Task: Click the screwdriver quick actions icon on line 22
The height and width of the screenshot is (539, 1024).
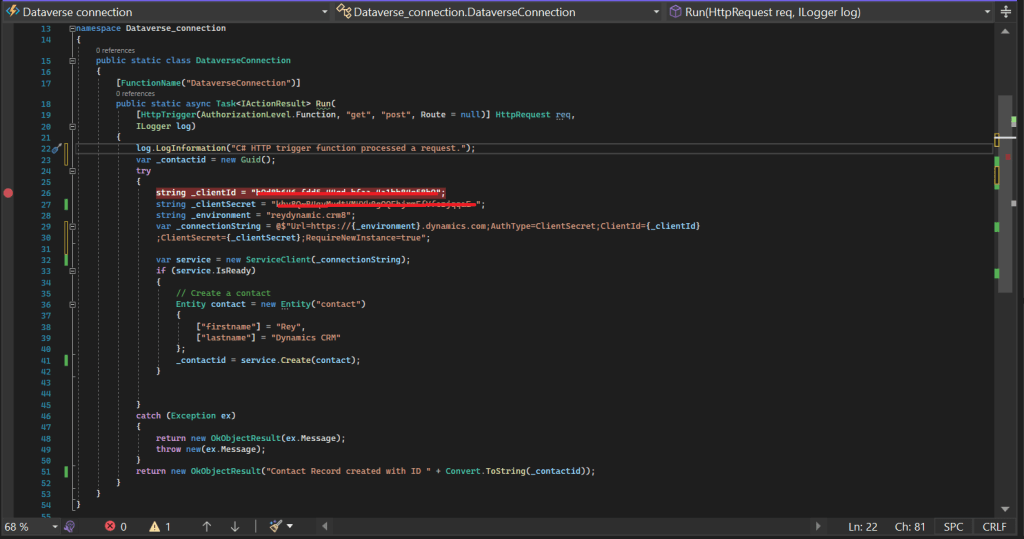Action: (x=57, y=148)
